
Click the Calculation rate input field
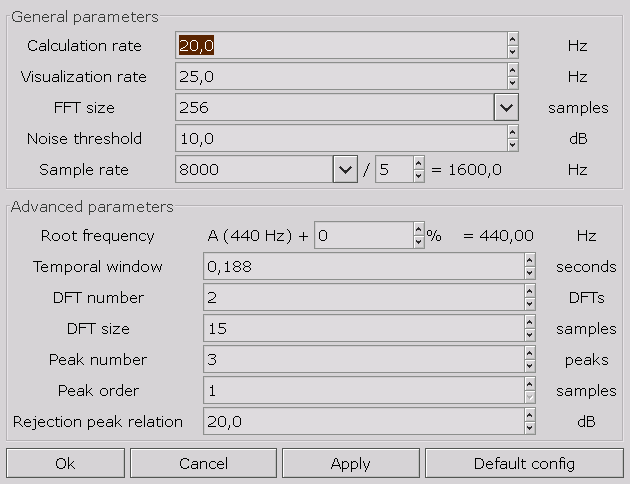[x=342, y=45]
